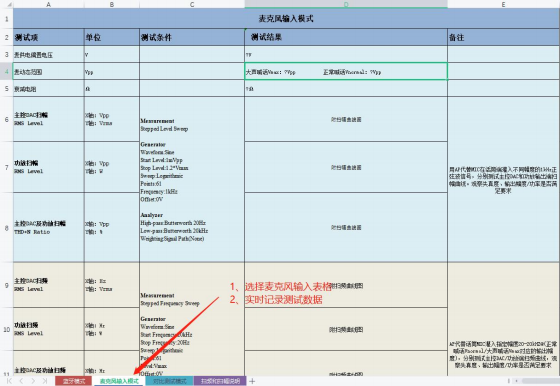Select row 4 header
Image resolution: width=560 pixels, height=386 pixels.
tap(6, 71)
